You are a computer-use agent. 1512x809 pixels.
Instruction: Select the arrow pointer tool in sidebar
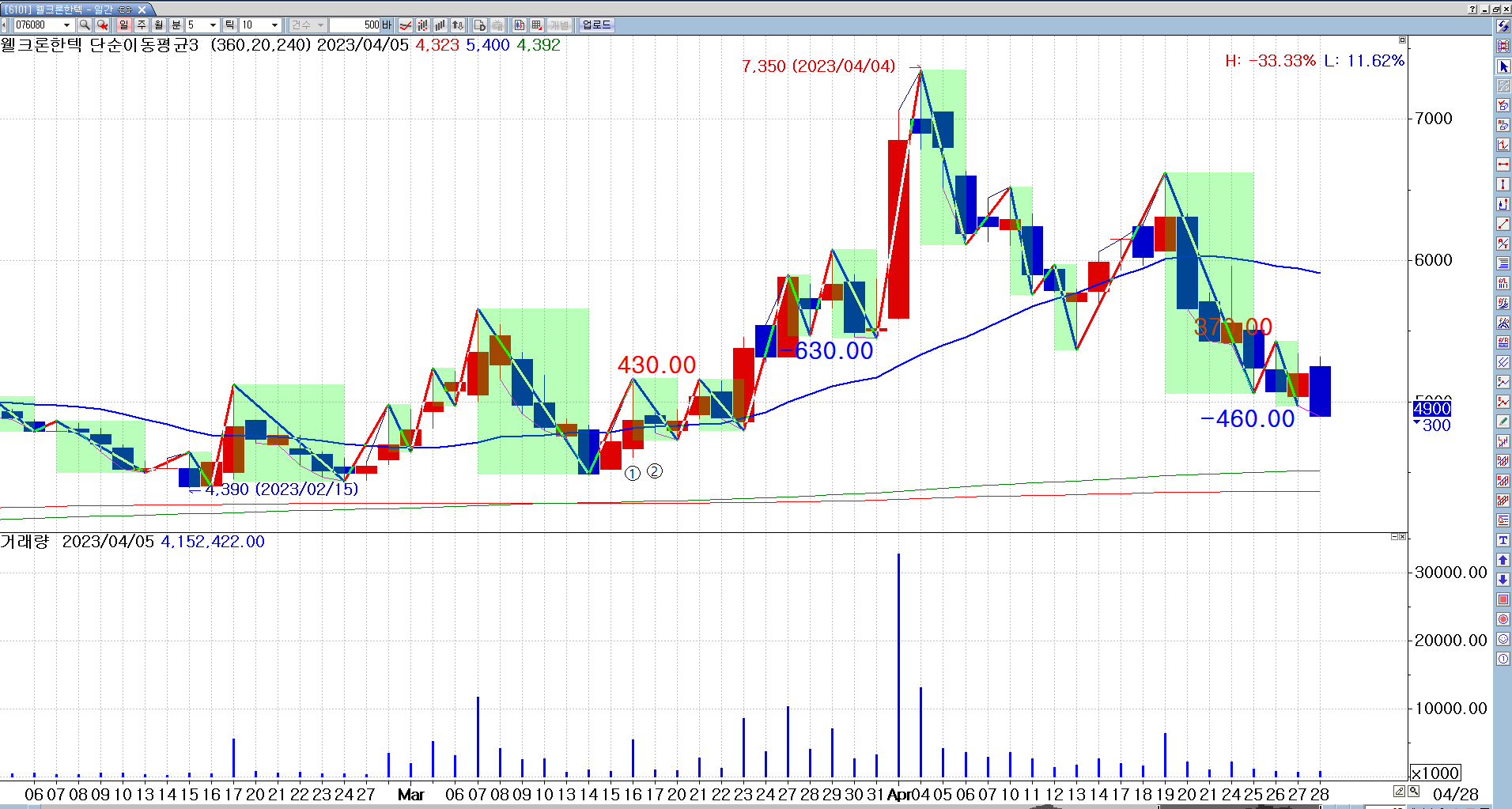[1503, 66]
